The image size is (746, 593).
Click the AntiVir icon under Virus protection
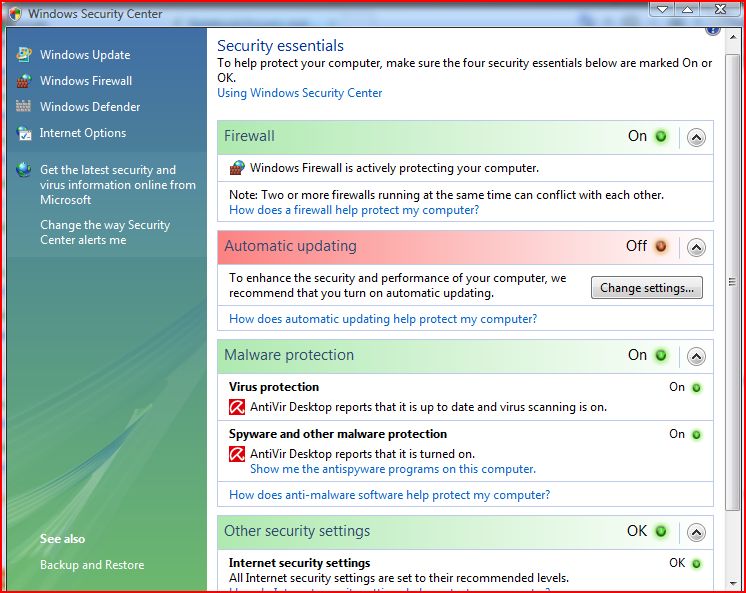237,407
